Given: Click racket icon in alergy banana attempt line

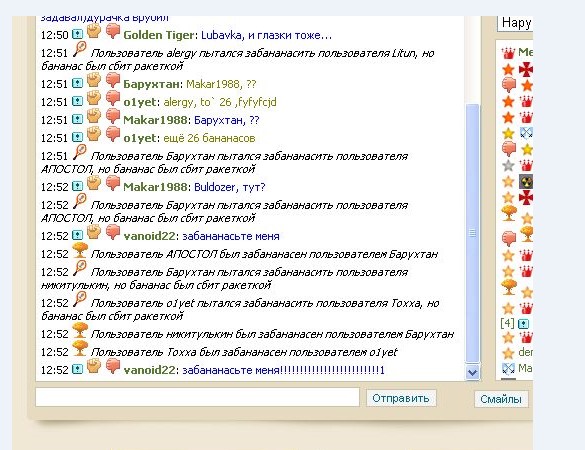Looking at the screenshot, I should (79, 49).
